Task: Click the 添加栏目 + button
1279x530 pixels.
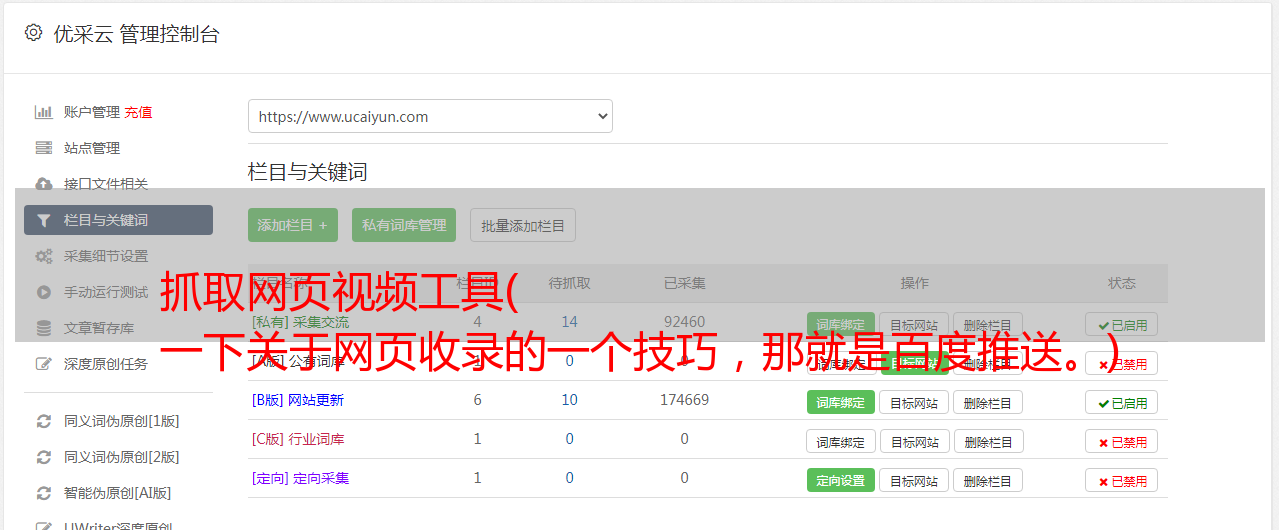Action: click(293, 225)
